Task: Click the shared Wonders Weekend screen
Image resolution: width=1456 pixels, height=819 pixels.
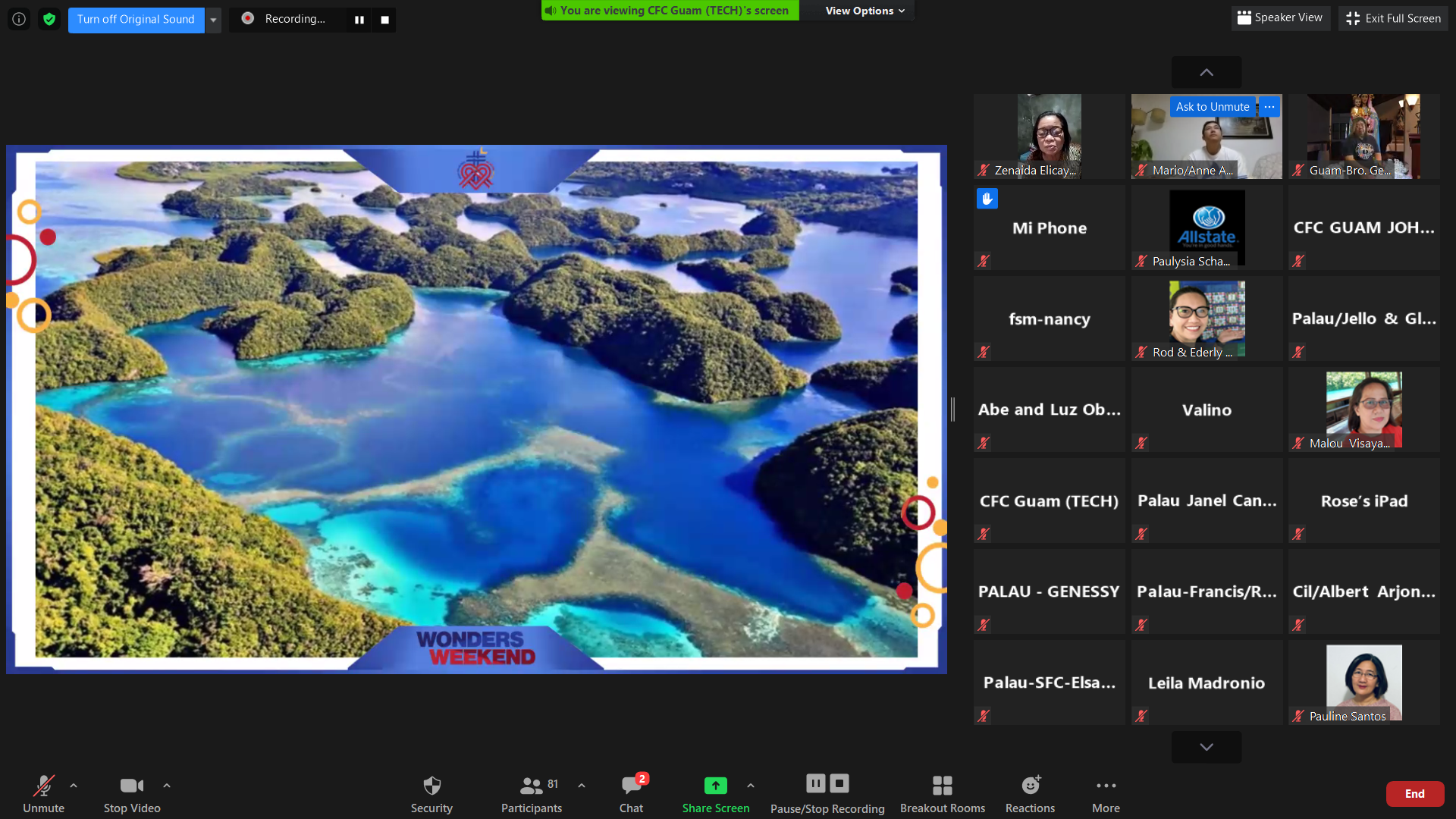Action: (x=476, y=409)
